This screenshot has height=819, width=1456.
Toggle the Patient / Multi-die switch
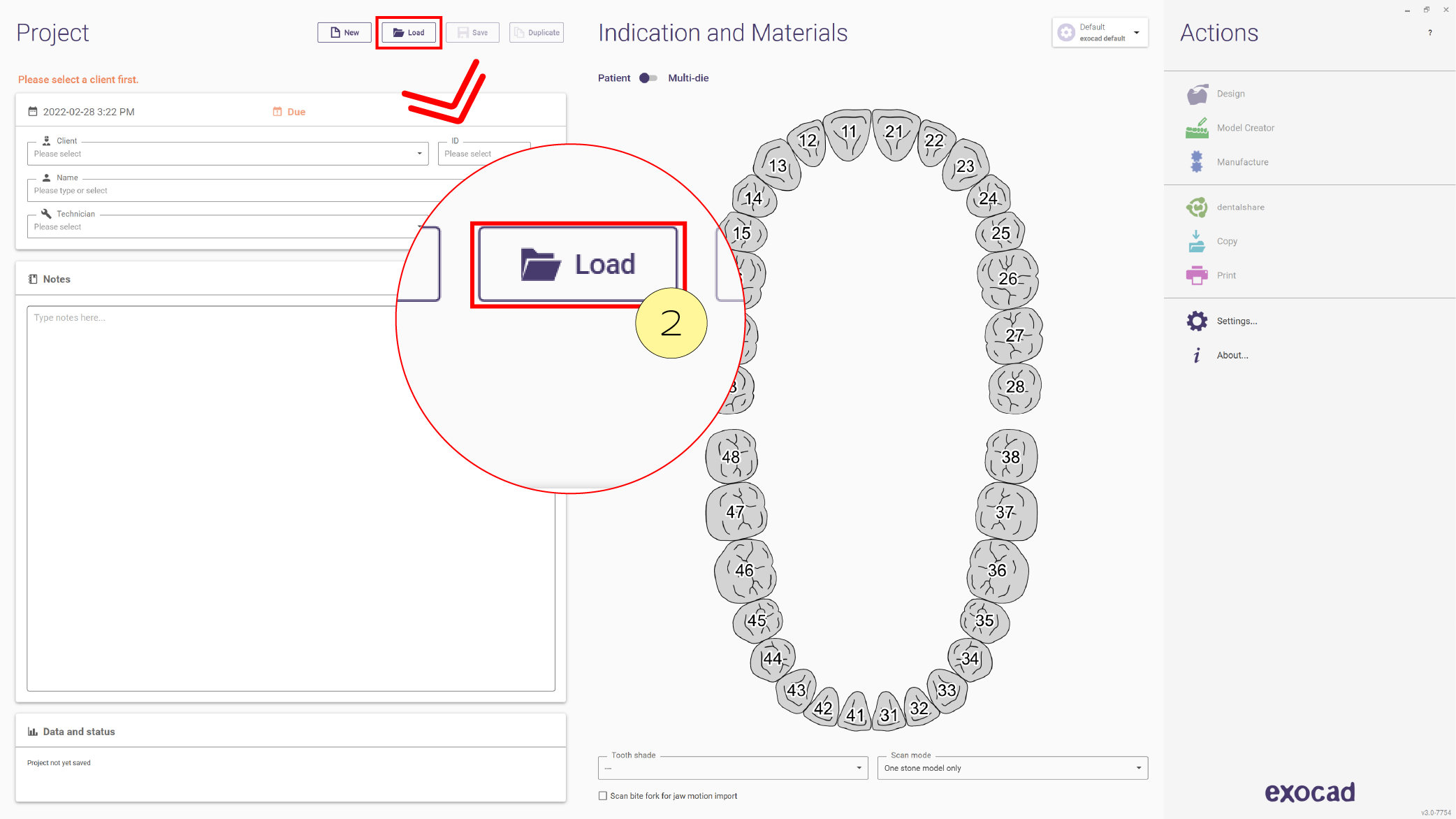click(x=648, y=78)
